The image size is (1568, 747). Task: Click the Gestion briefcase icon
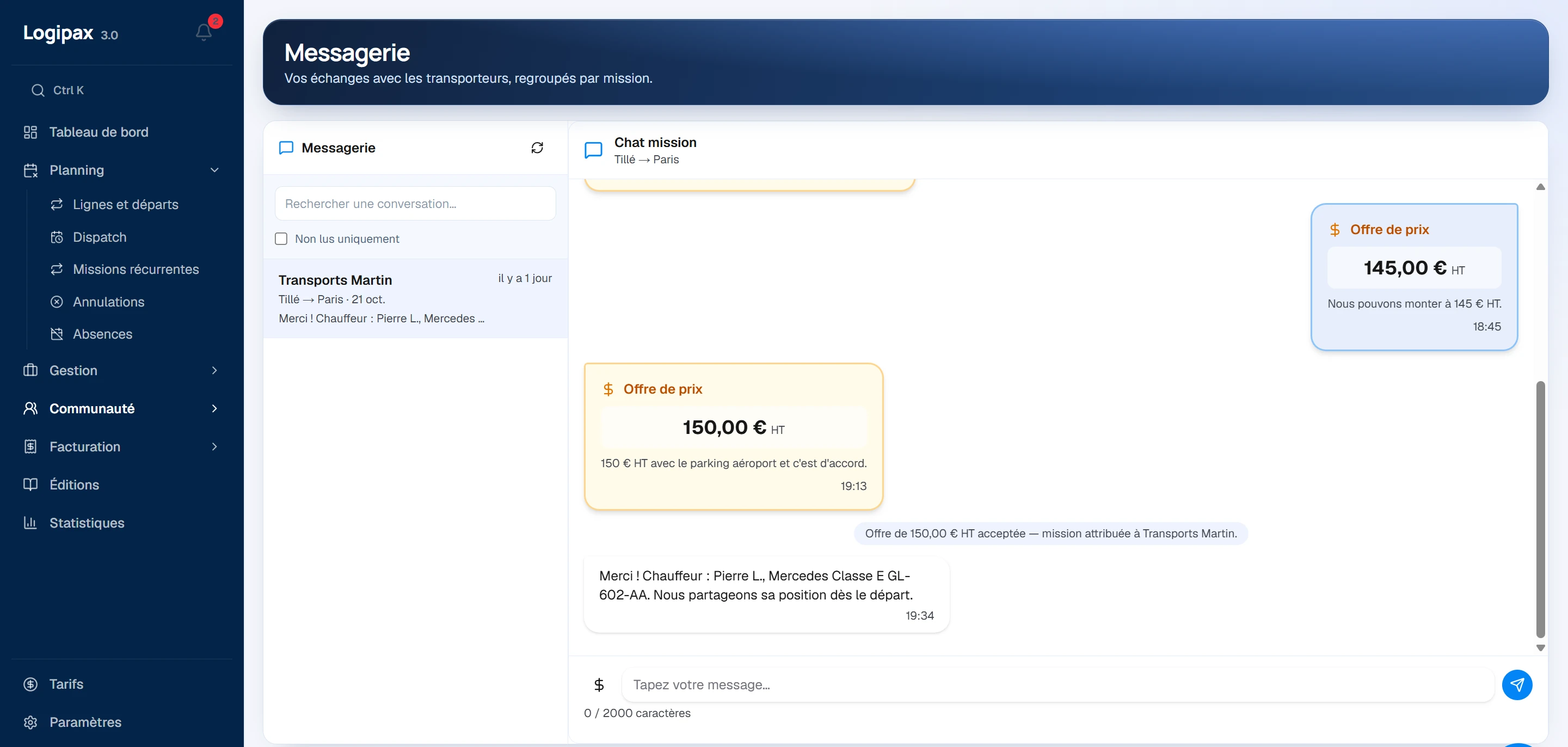click(30, 370)
